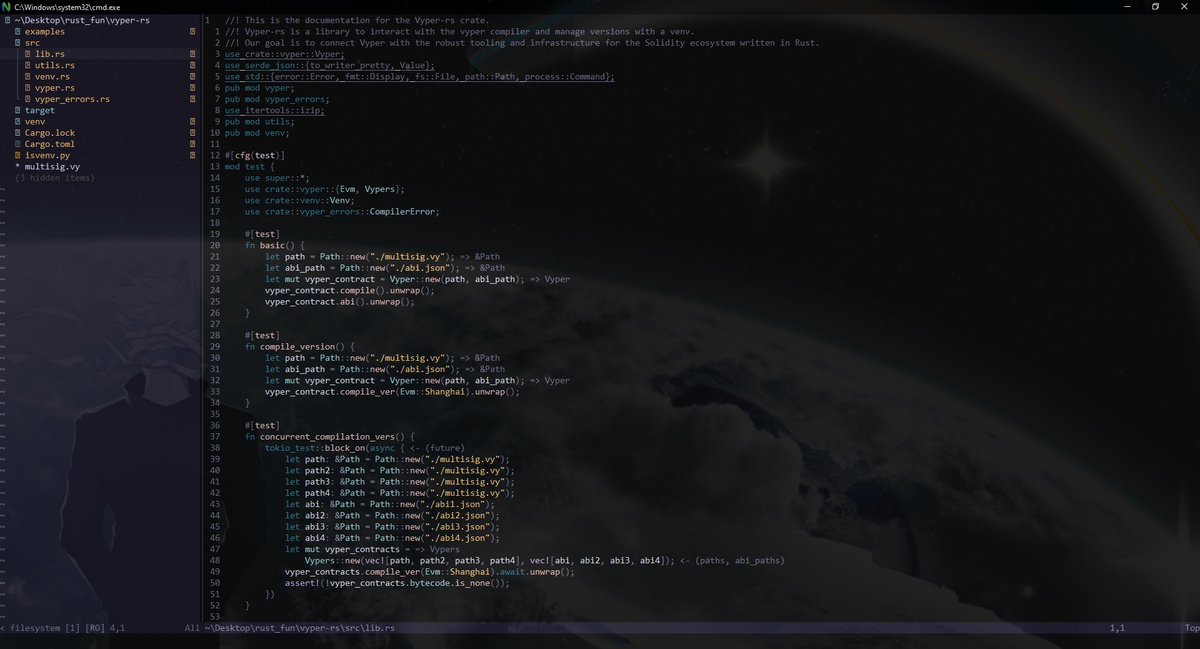Viewport: 1200px width, 649px height.
Task: Click the Python file icon beside isvenv.py
Action: (x=18, y=155)
